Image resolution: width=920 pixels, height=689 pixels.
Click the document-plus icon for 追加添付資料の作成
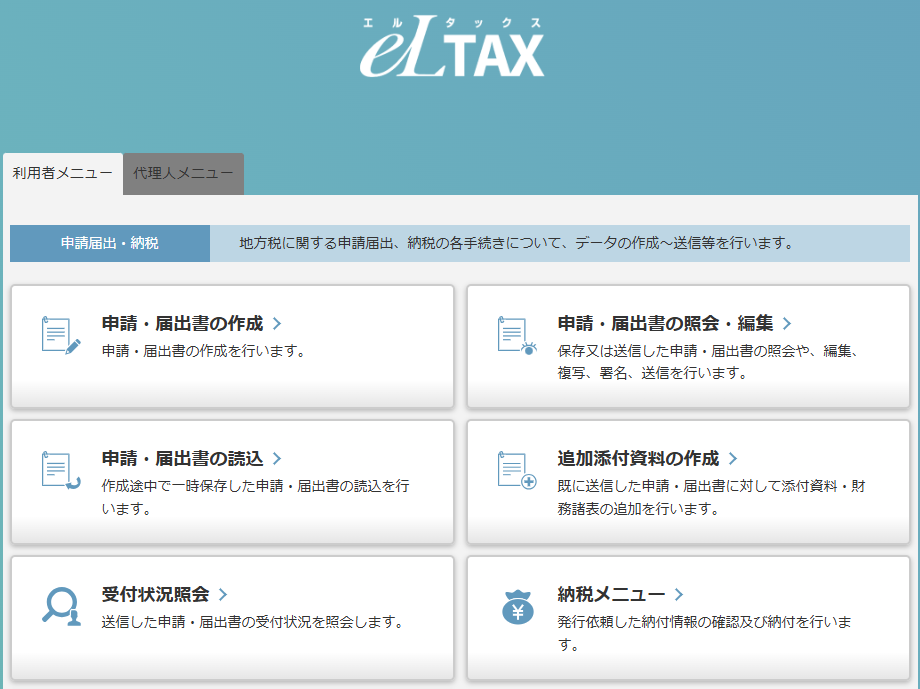point(517,471)
